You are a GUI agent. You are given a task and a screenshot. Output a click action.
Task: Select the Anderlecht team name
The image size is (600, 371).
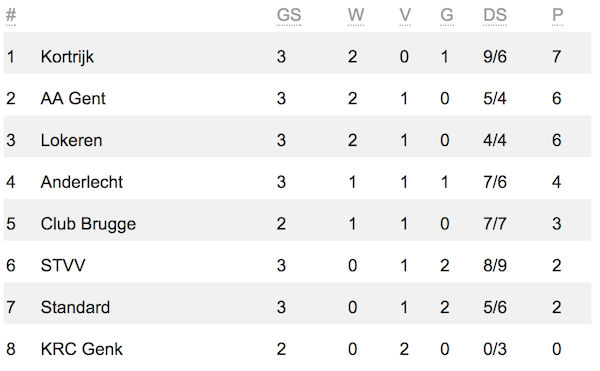pos(82,182)
